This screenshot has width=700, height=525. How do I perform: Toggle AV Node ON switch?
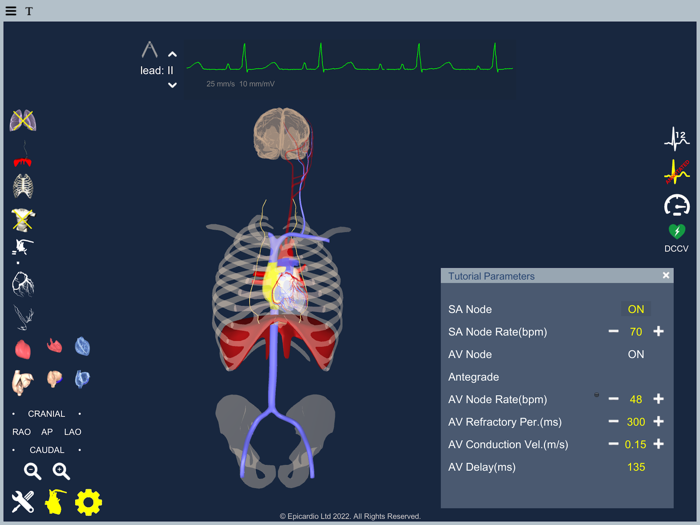636,354
